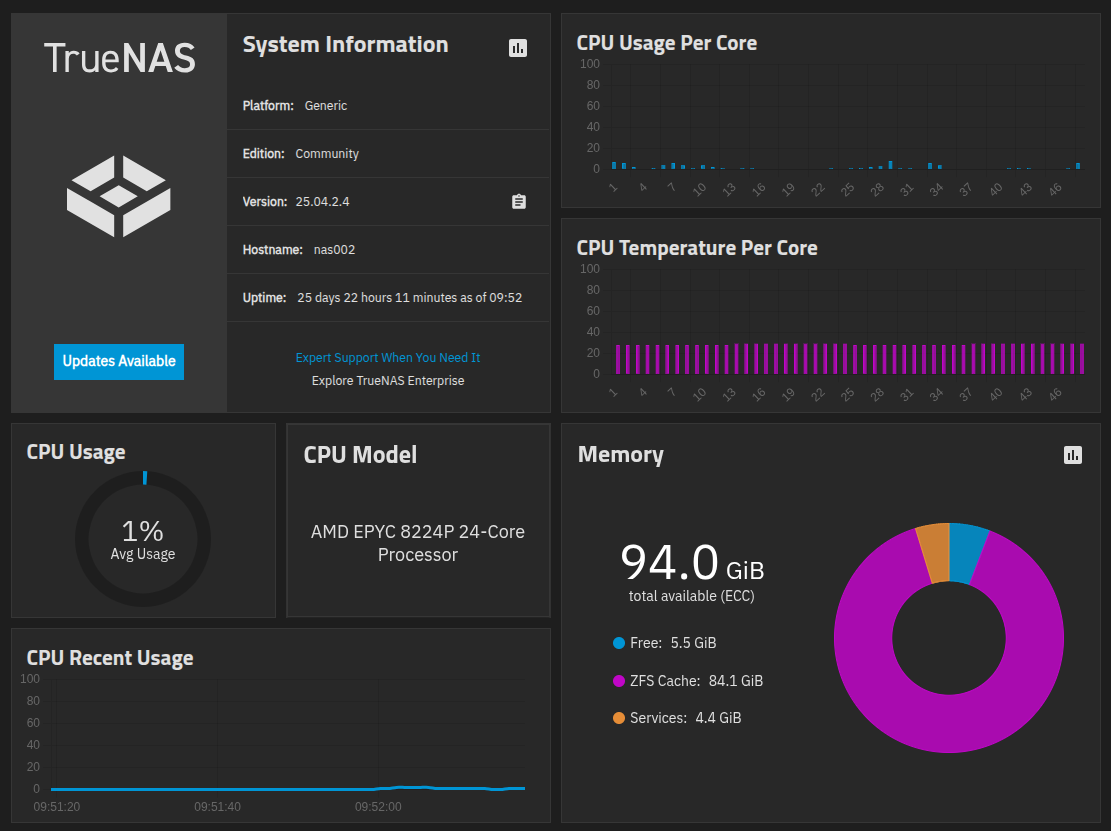1111x831 pixels.
Task: Click the orange Services legend dot
Action: tap(619, 718)
